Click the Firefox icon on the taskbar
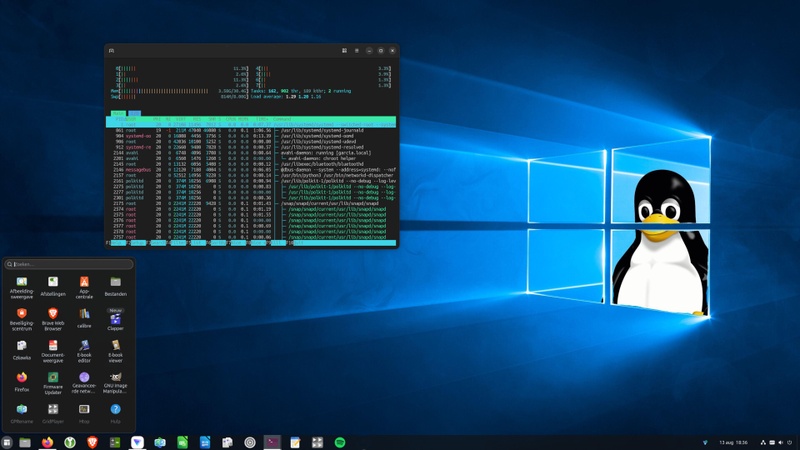The width and height of the screenshot is (800, 450). [47, 442]
